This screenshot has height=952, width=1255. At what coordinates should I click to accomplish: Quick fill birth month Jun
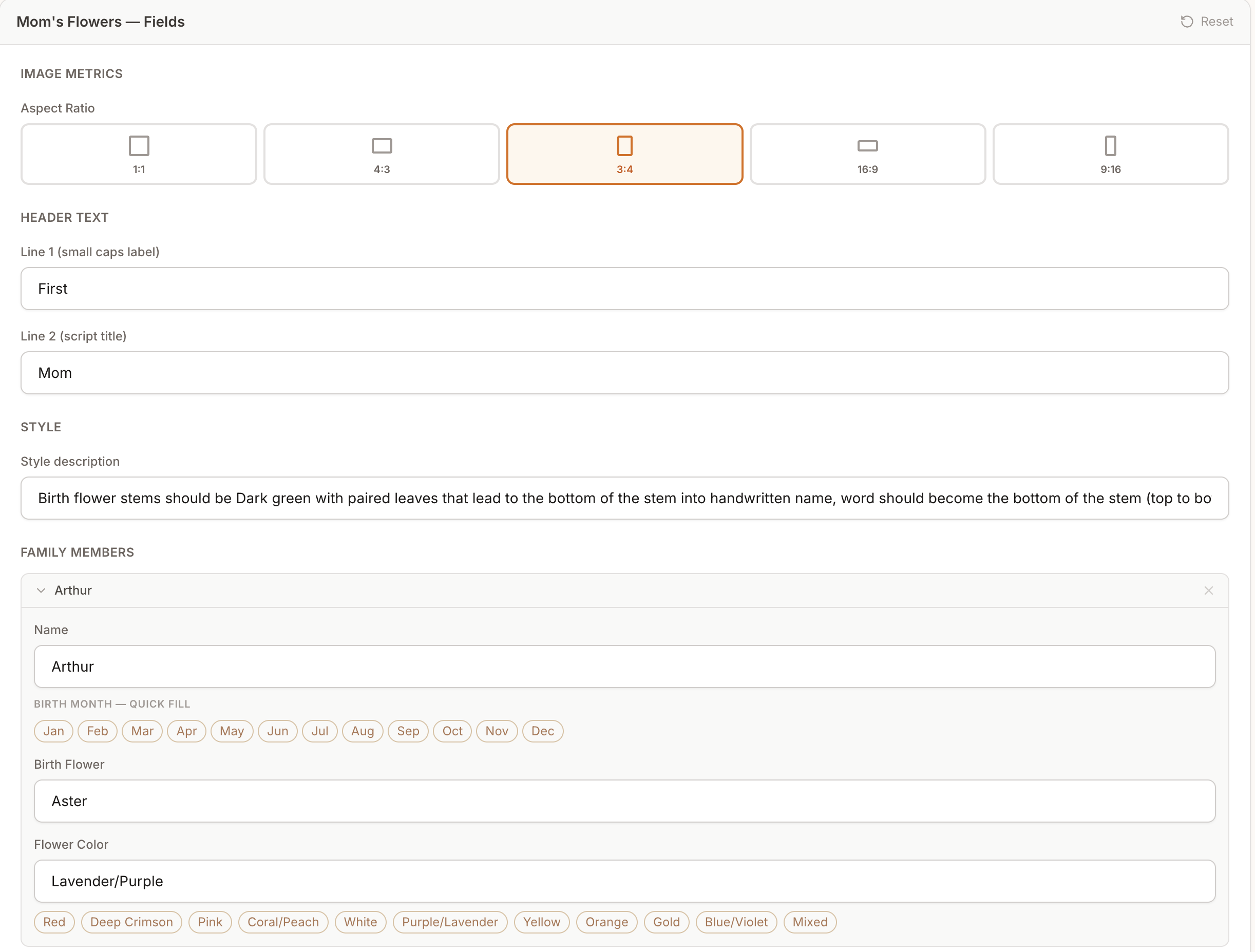[277, 731]
